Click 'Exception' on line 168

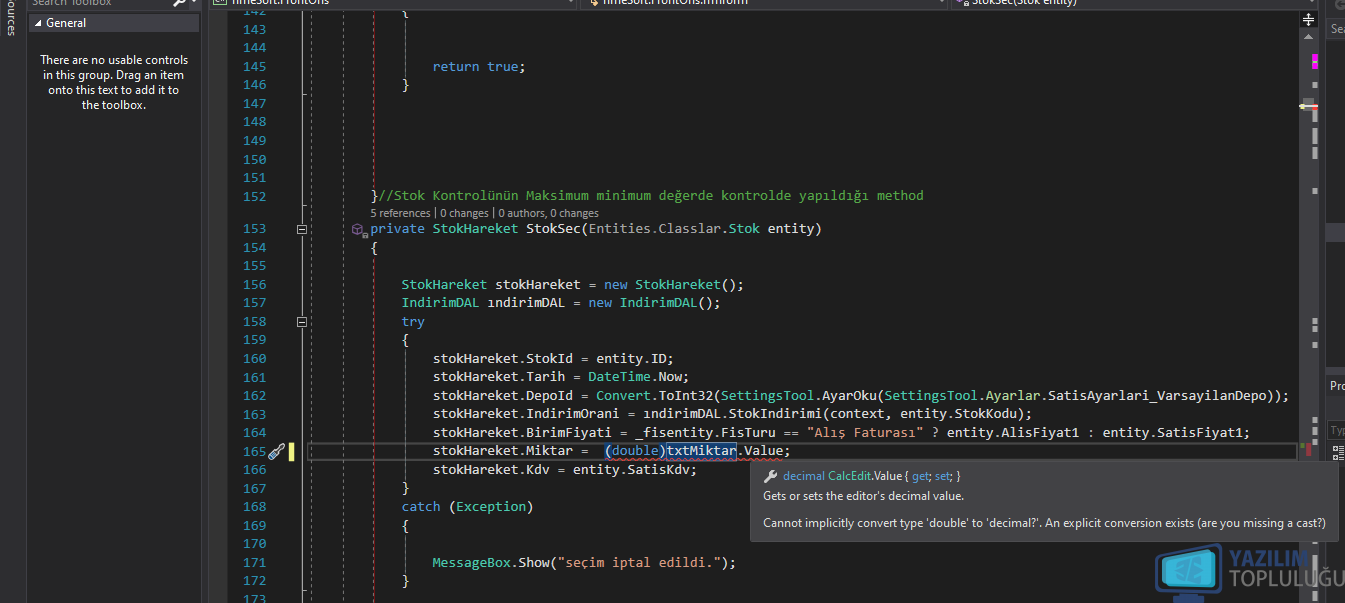click(491, 507)
